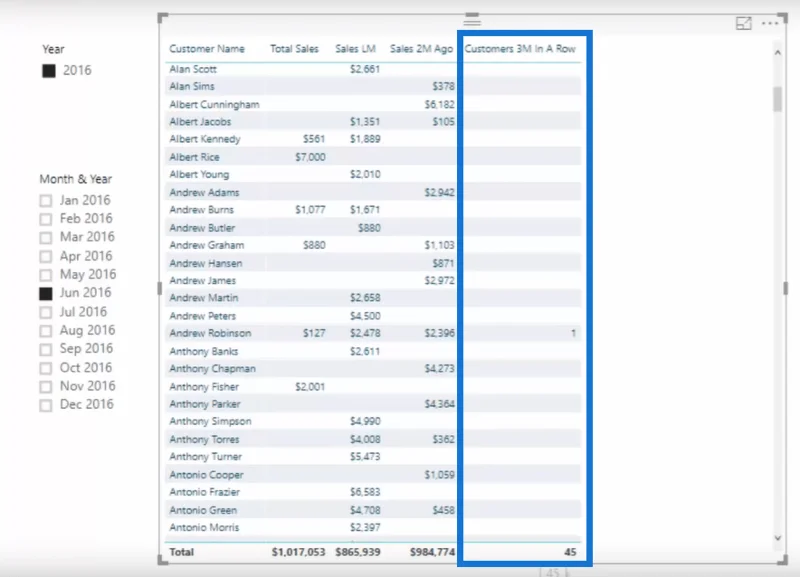This screenshot has width=800, height=577.
Task: Sort by Total Sales column header
Action: [x=294, y=49]
